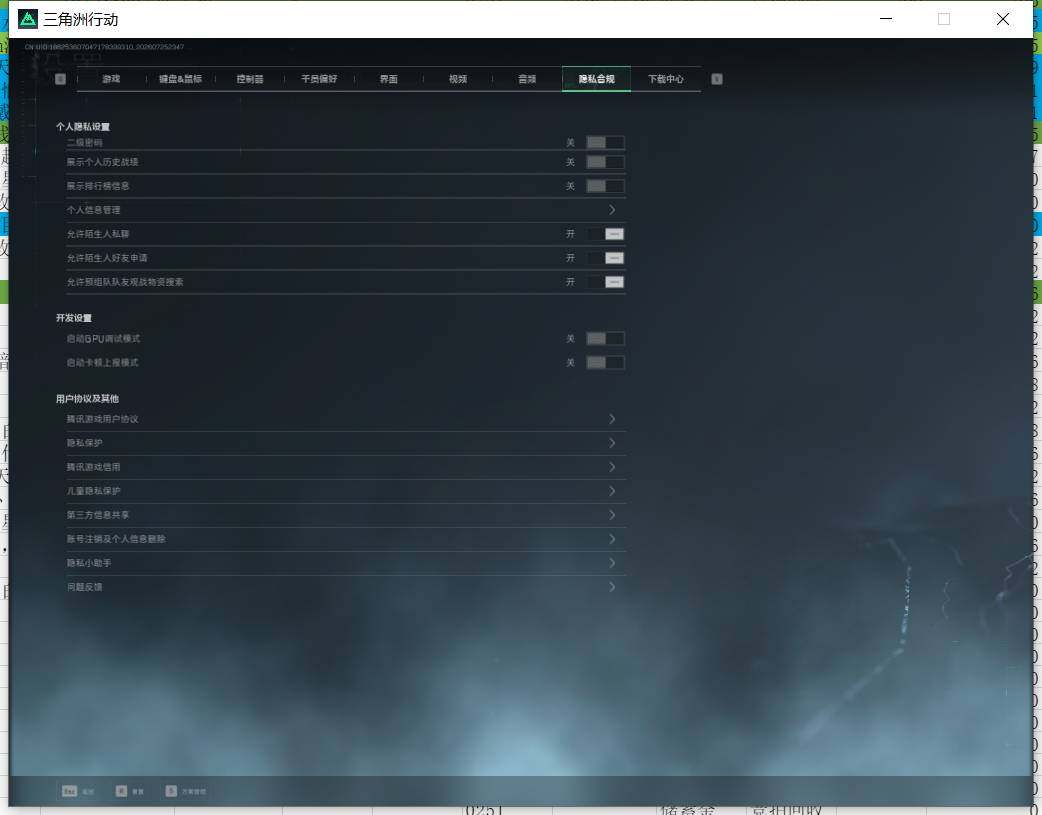Expand 账号注销及个人信息删除 chevron arrow

tap(612, 538)
